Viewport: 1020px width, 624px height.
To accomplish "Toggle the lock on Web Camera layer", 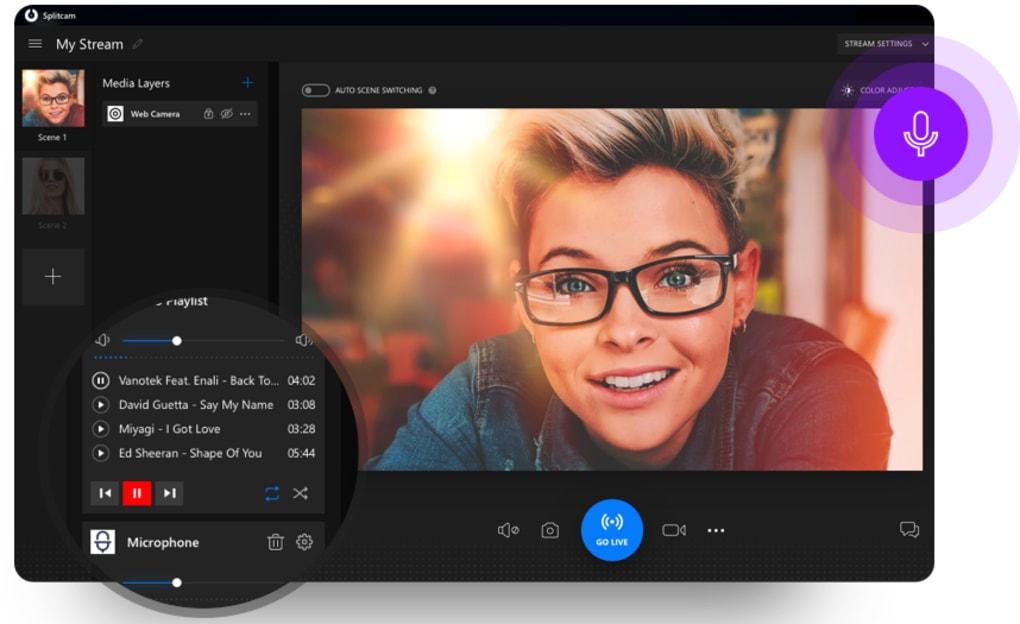I will (208, 114).
